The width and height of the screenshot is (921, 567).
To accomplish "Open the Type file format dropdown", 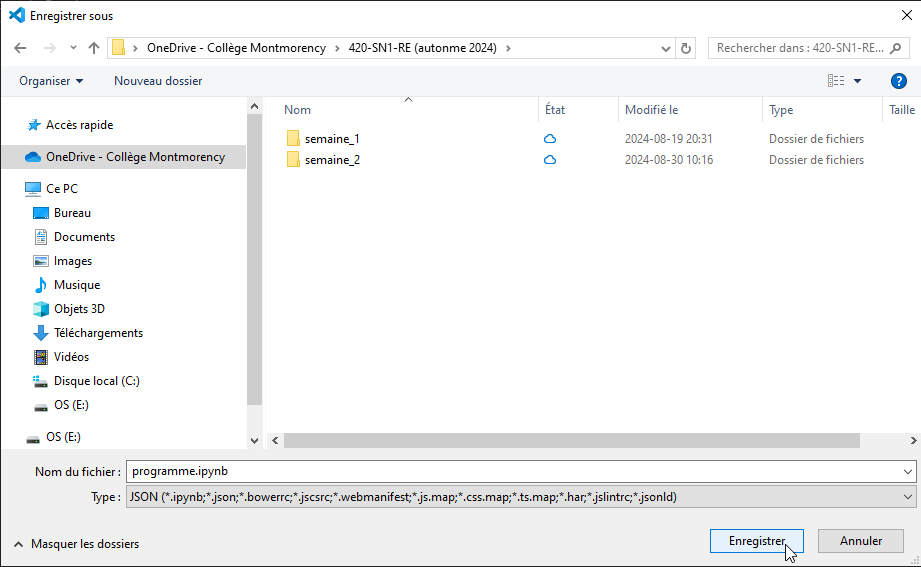I will [x=521, y=497].
